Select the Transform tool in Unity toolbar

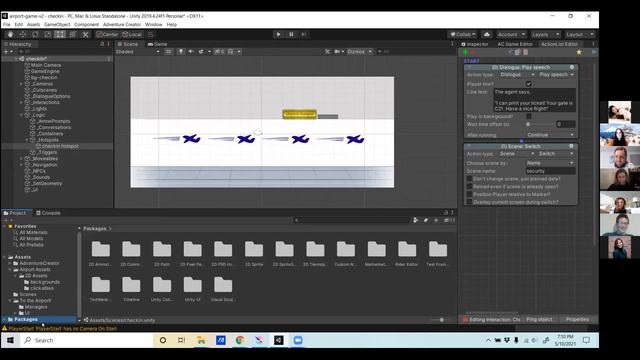point(73,35)
